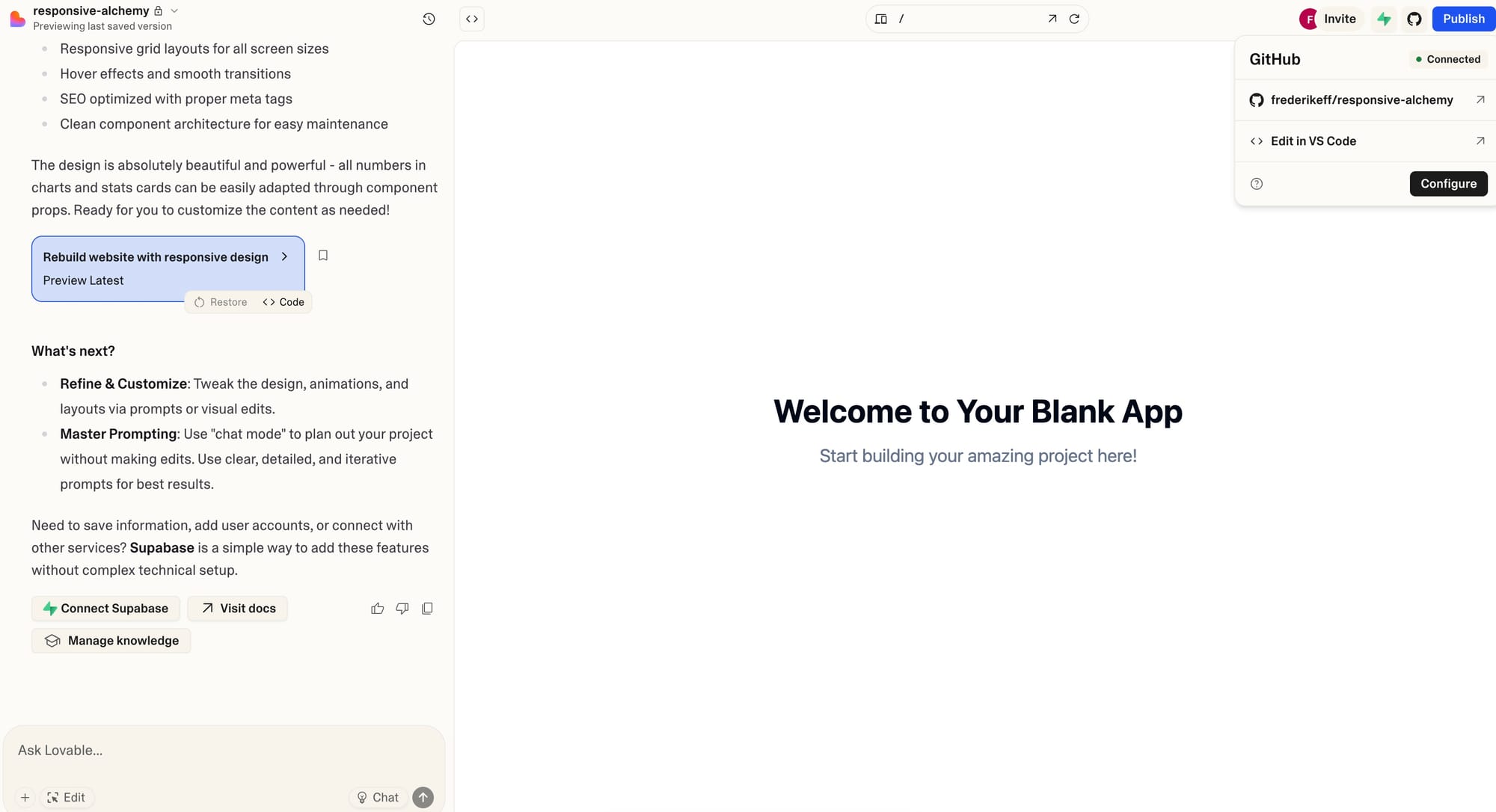The image size is (1496, 812).
Task: Add an attachment with the plus icon
Action: [25, 797]
